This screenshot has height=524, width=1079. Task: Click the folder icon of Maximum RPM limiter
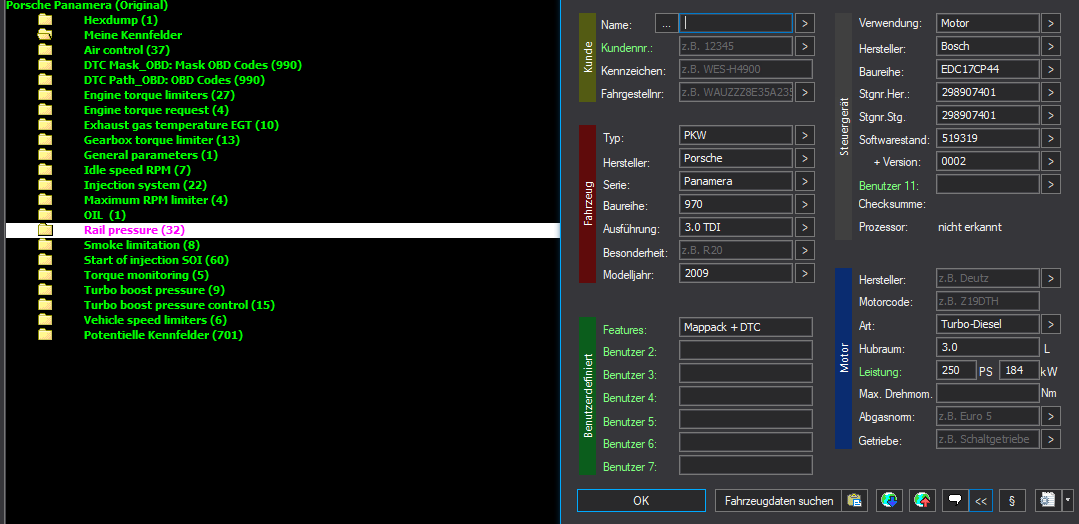[x=45, y=200]
